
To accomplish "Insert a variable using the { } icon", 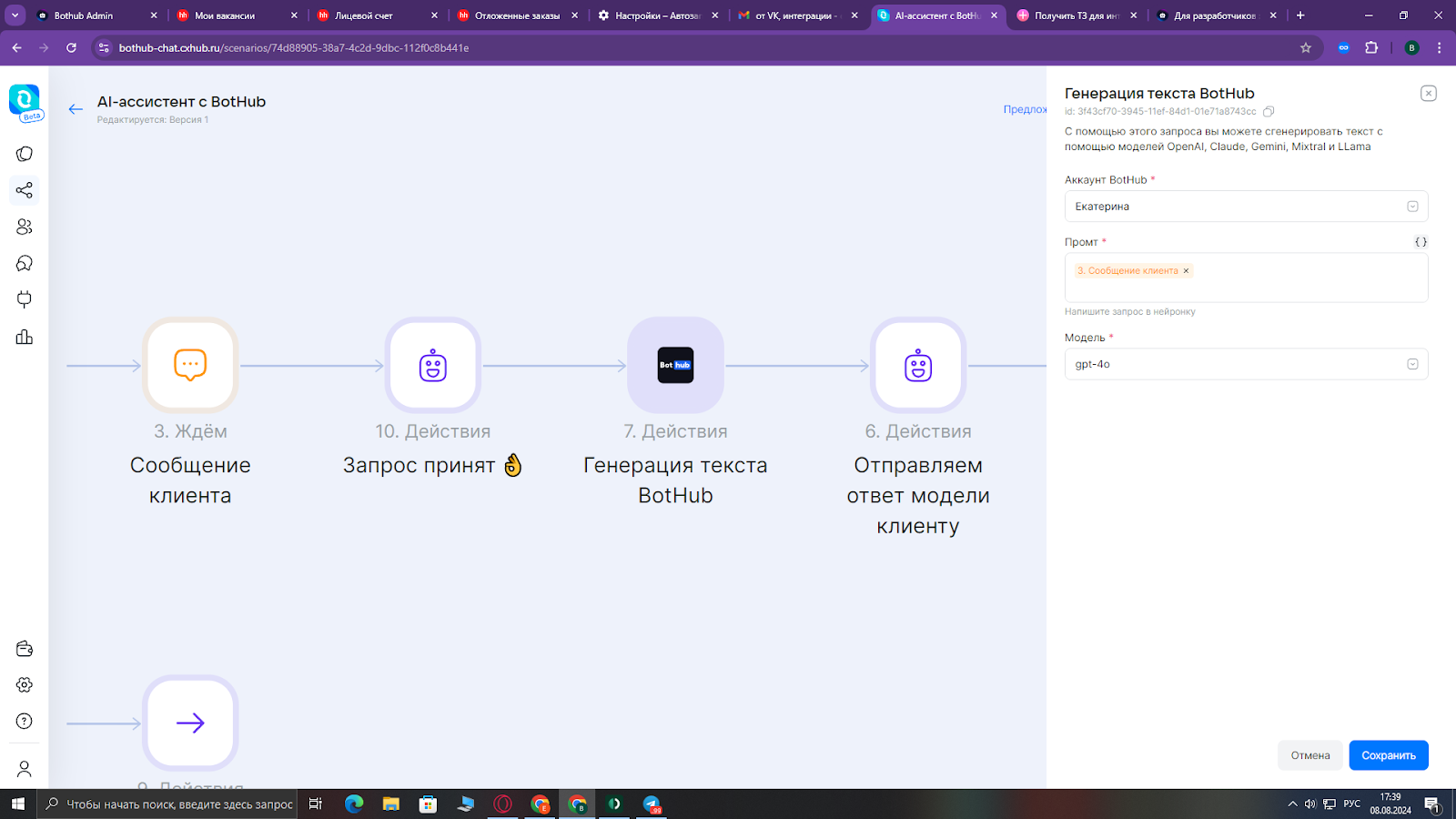I will (1420, 241).
